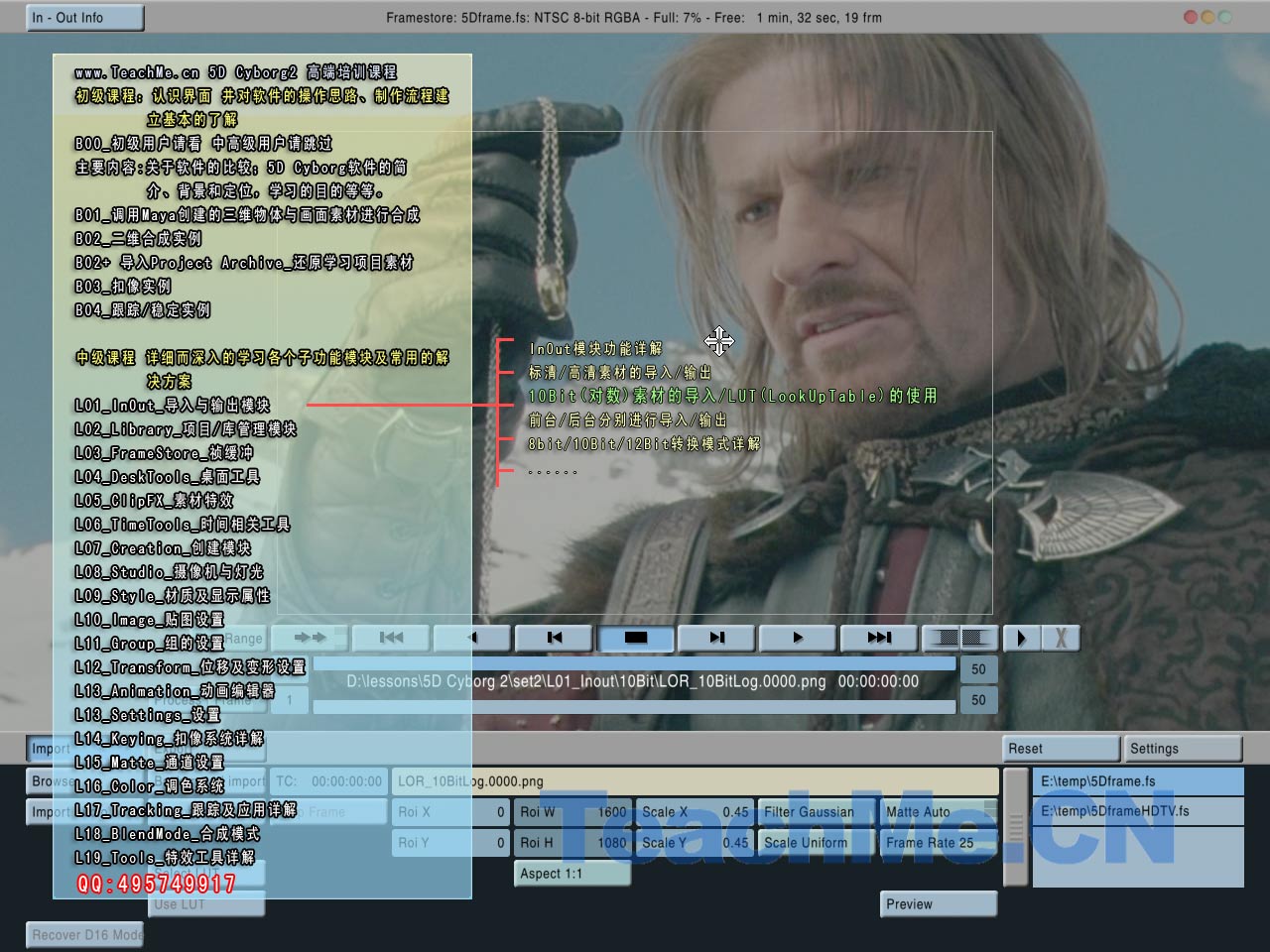Click the L14_Keying lesson line

(x=170, y=739)
